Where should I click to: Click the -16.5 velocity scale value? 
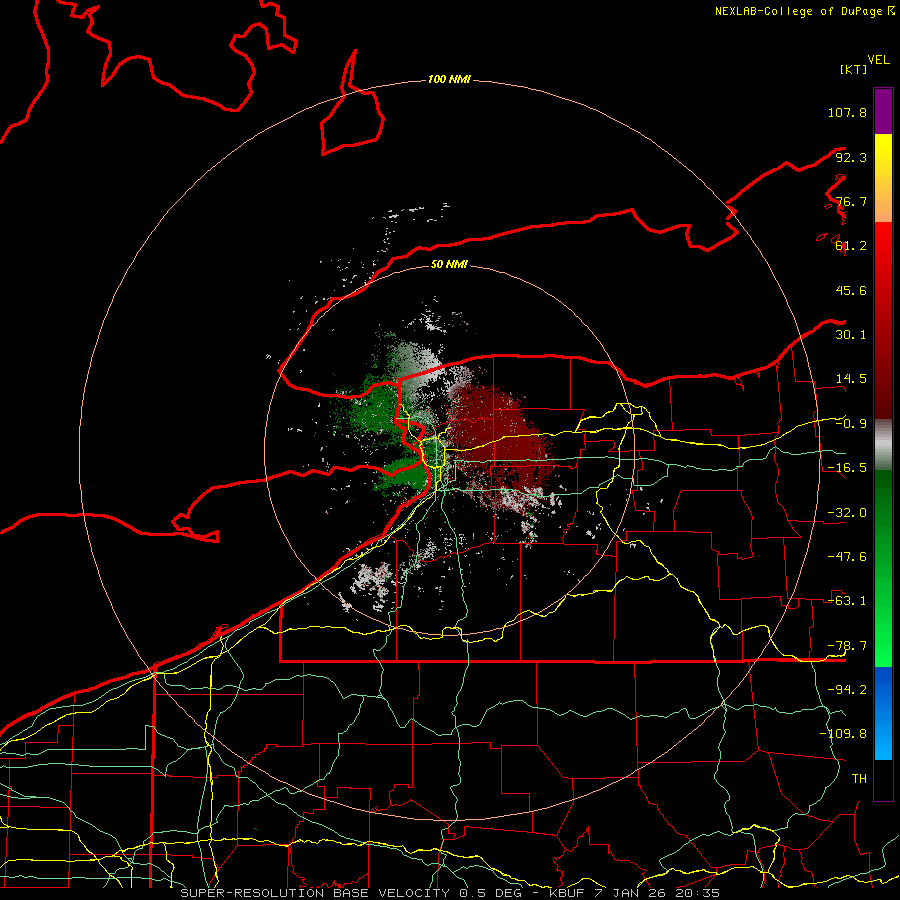tap(847, 468)
